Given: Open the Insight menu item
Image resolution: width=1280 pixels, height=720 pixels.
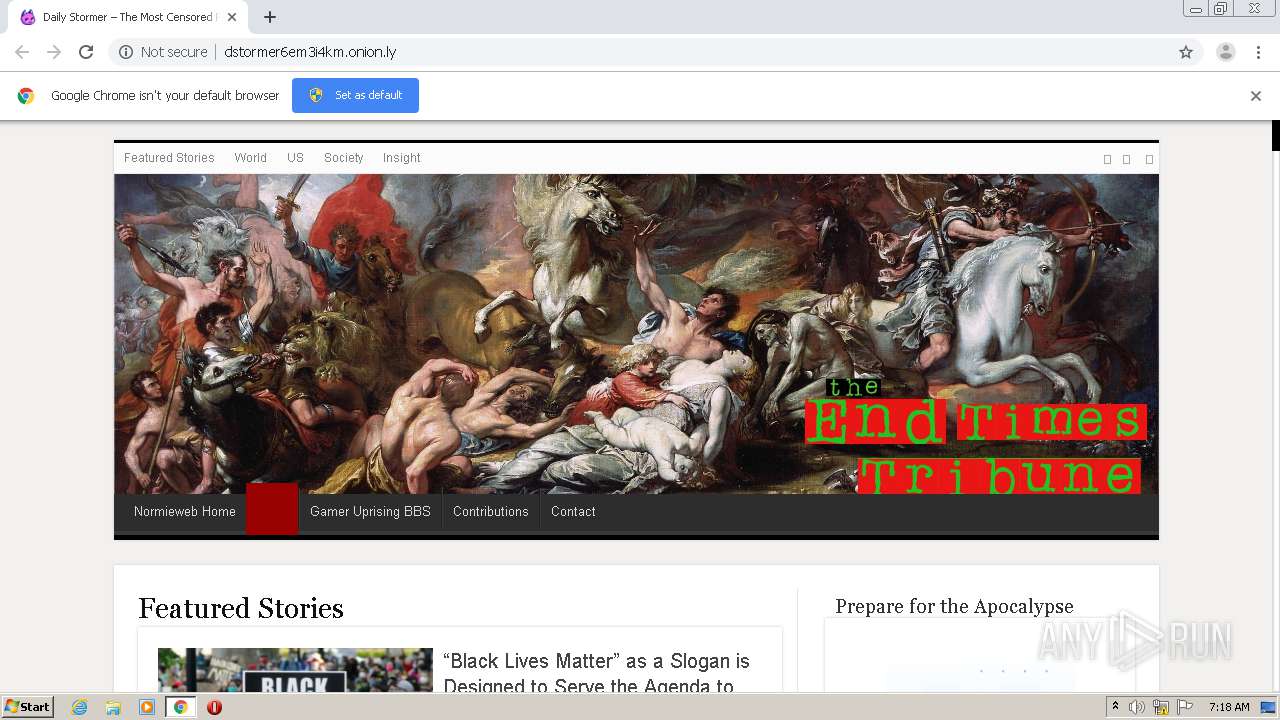Looking at the screenshot, I should (x=401, y=158).
